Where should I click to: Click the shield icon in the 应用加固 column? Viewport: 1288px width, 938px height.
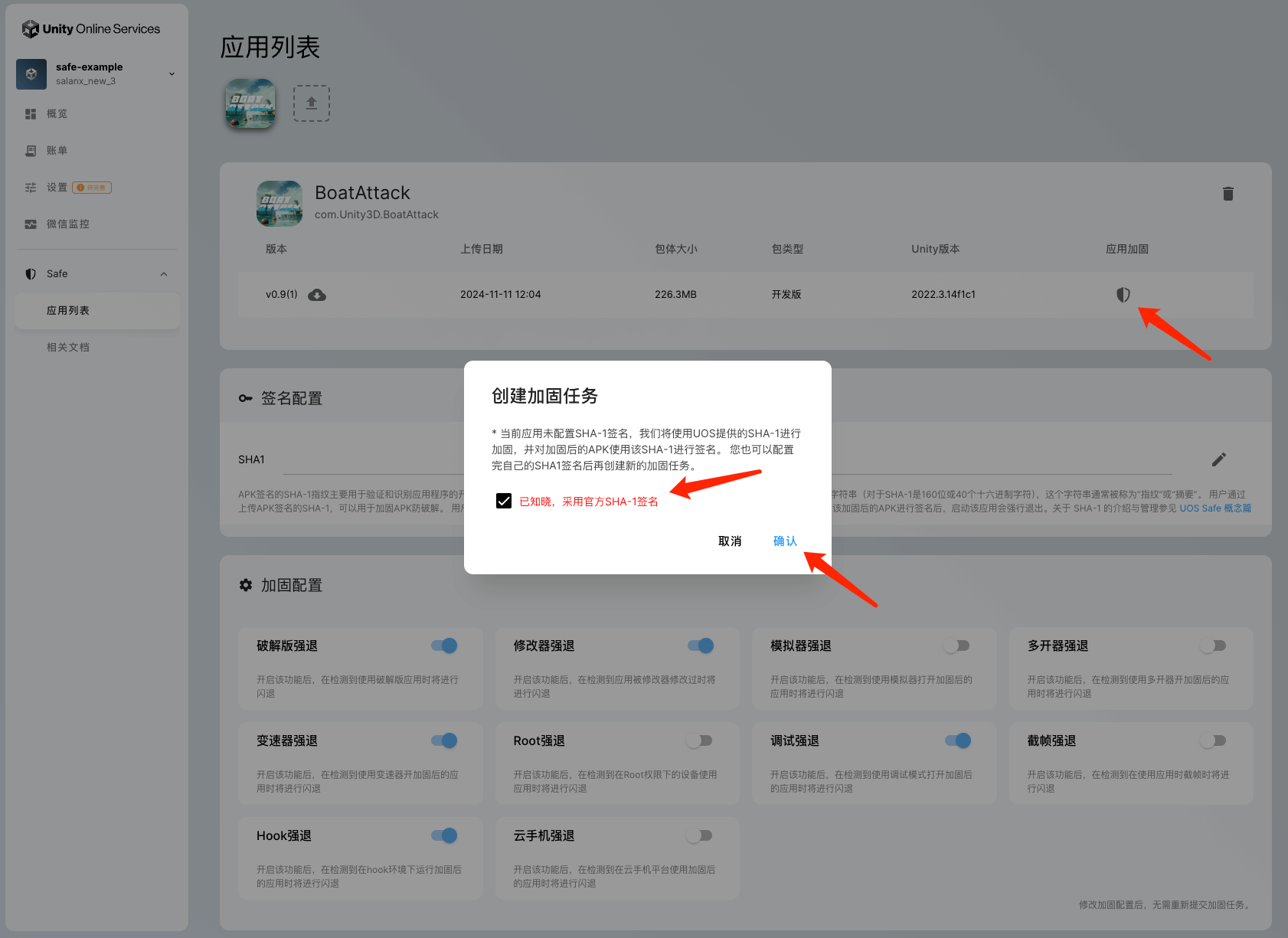(1123, 295)
